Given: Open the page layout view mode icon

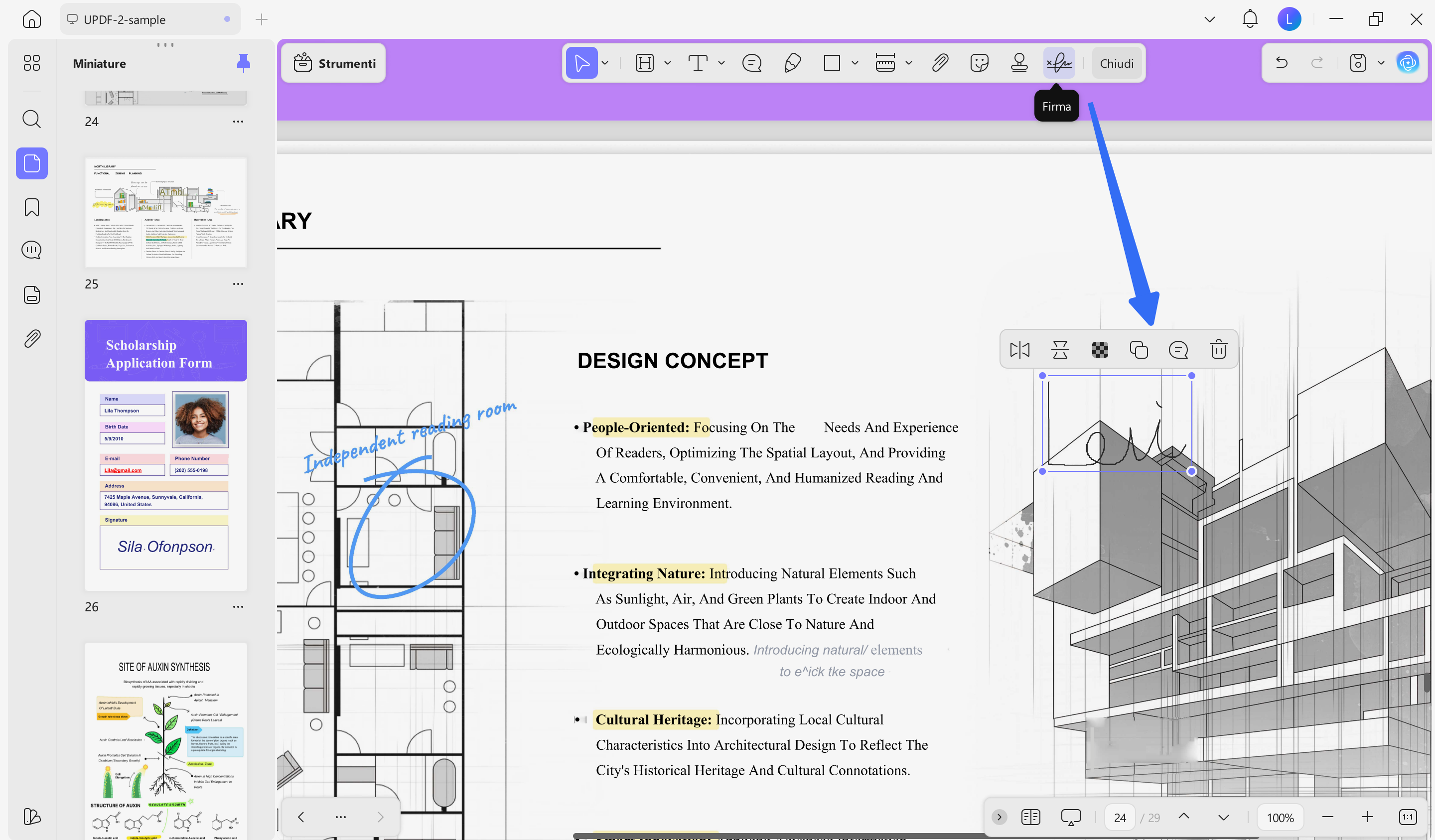Looking at the screenshot, I should tap(1030, 817).
